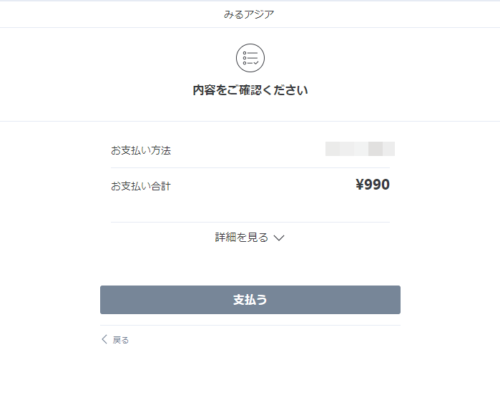
Task: Click the 確認 word in the heading
Action: (x=250, y=90)
